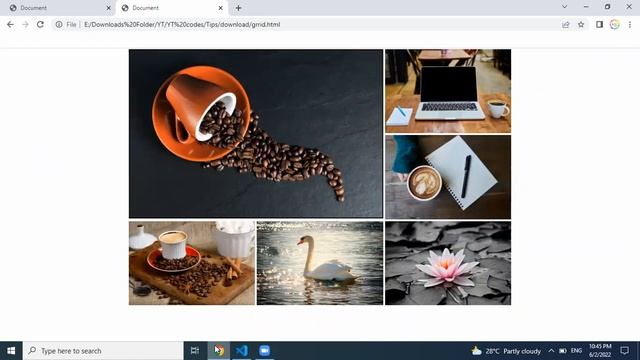Open the Chrome profile avatar
Screen dimensions: 640x360
point(615,24)
